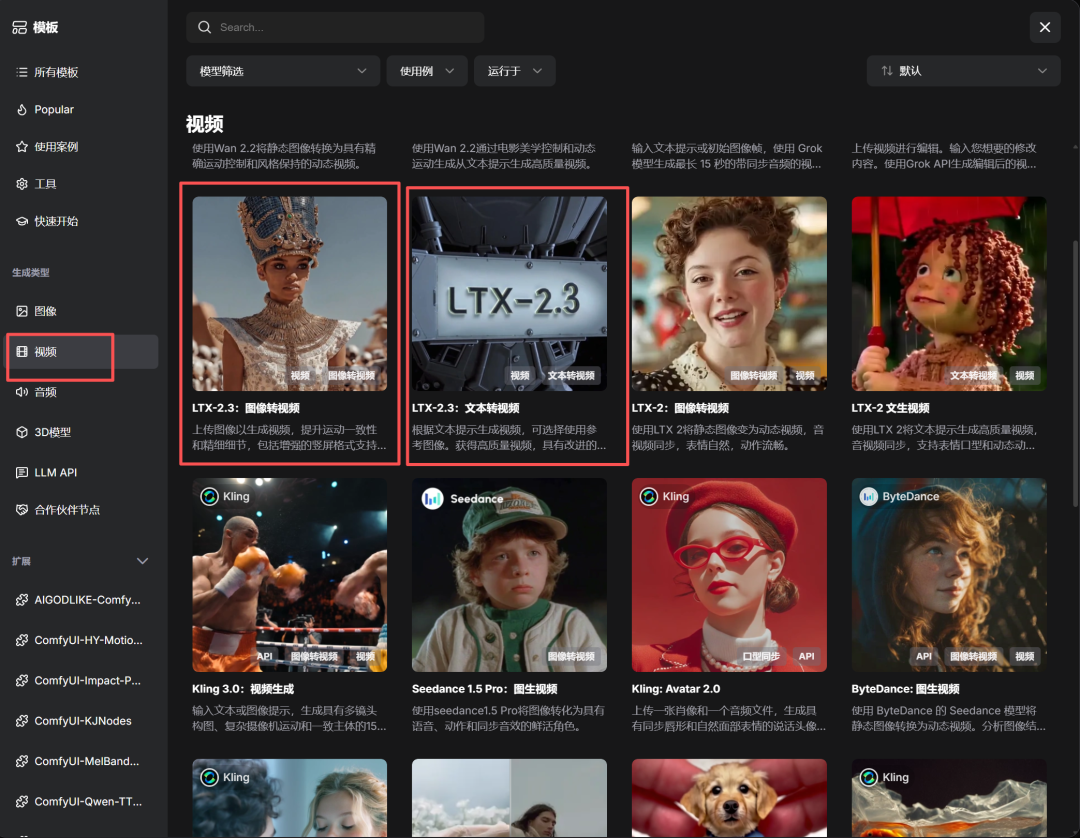Open the 运行于 filter dropdown
The height and width of the screenshot is (838, 1080).
click(514, 71)
